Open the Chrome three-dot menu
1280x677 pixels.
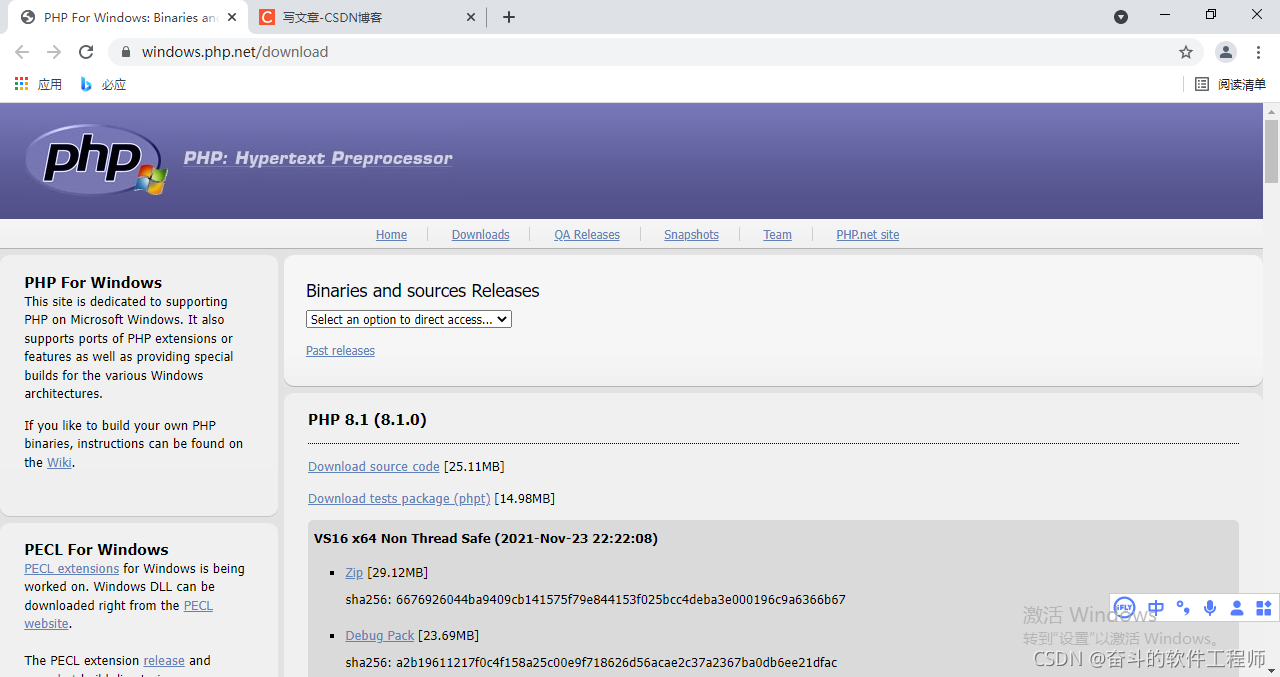(x=1258, y=52)
